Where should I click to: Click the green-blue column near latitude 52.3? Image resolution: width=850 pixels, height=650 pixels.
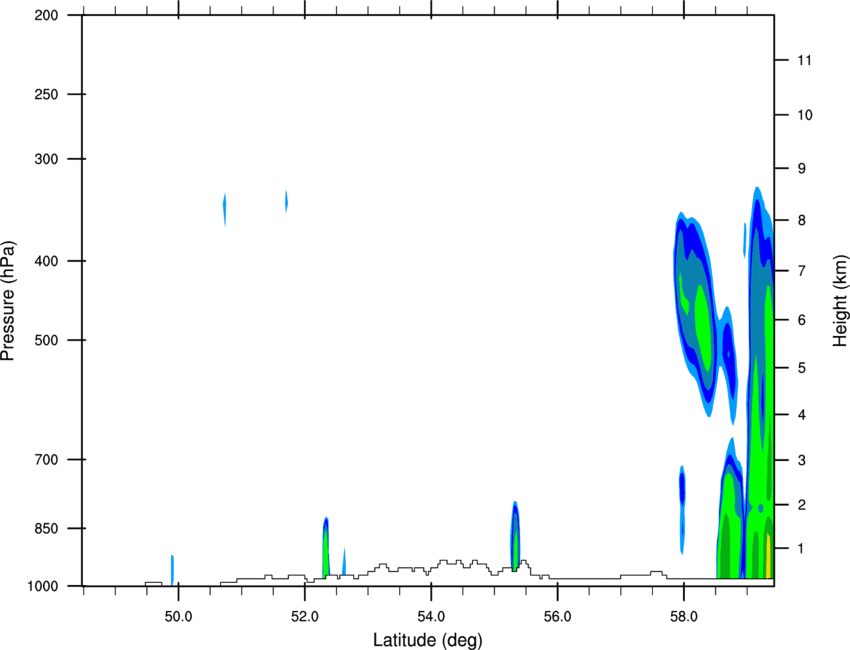coord(326,548)
